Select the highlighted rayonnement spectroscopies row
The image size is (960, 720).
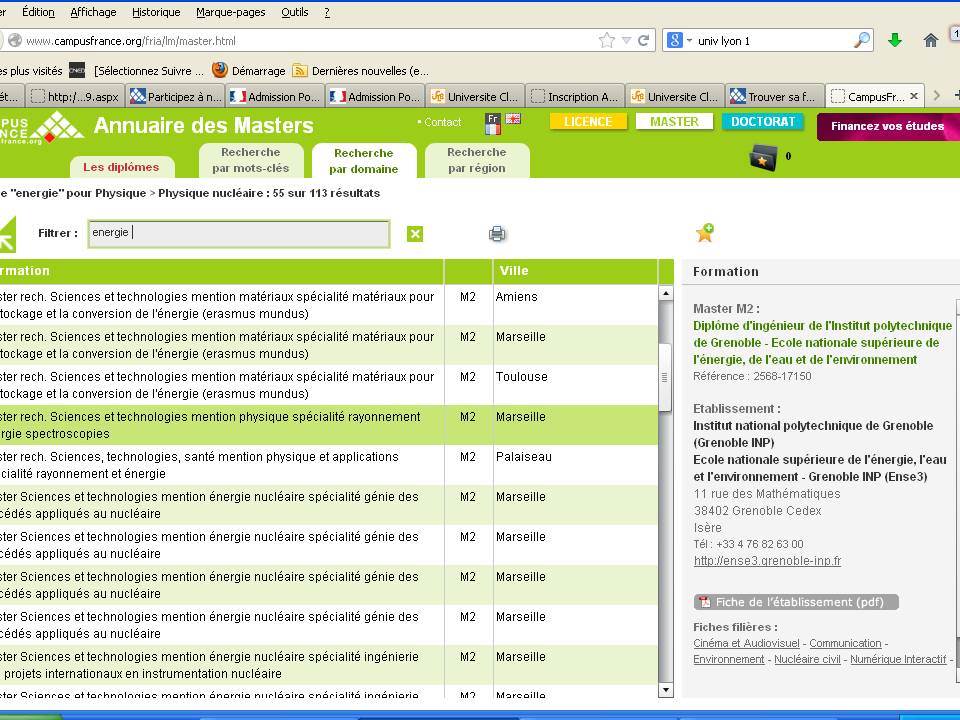(x=329, y=425)
